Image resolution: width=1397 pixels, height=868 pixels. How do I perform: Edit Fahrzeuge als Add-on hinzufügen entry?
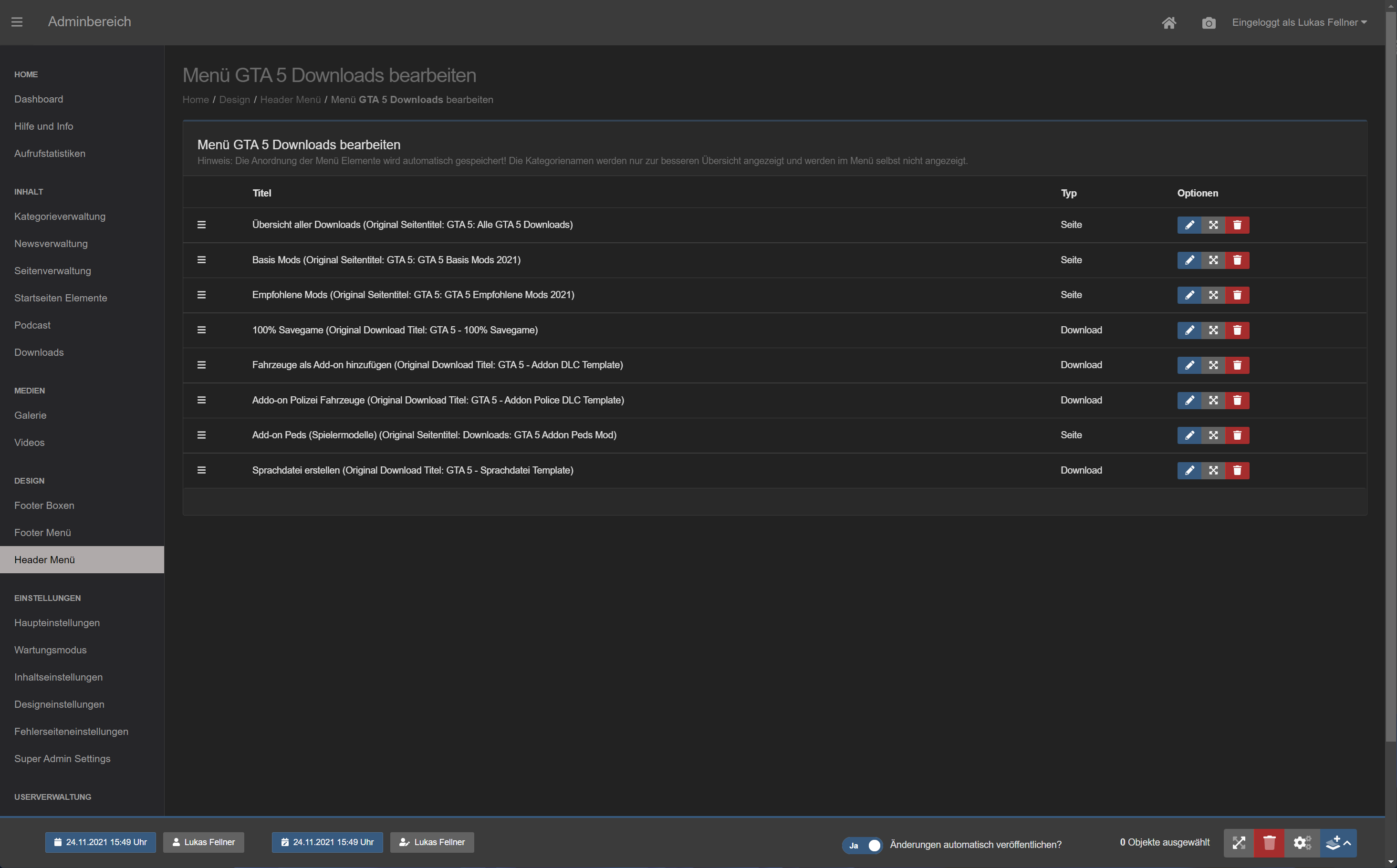tap(1189, 365)
